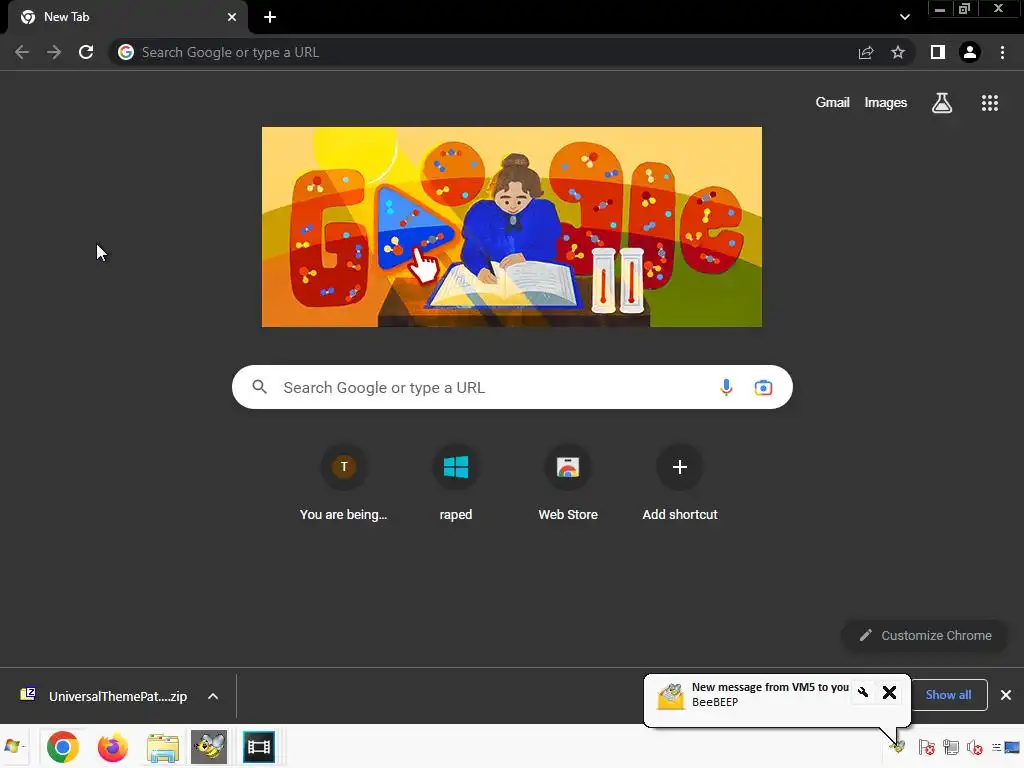Open Chrome from the taskbar
The width and height of the screenshot is (1024, 768).
(x=63, y=746)
